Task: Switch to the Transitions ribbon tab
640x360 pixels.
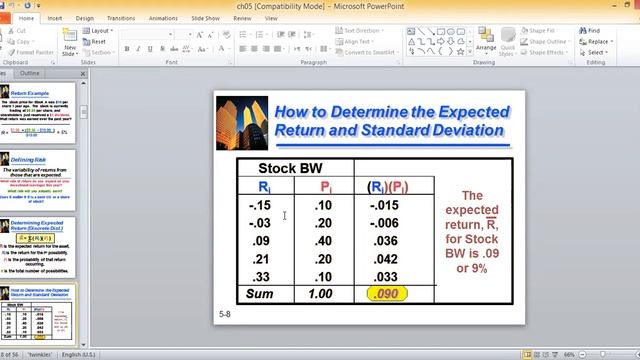Action: tap(121, 18)
